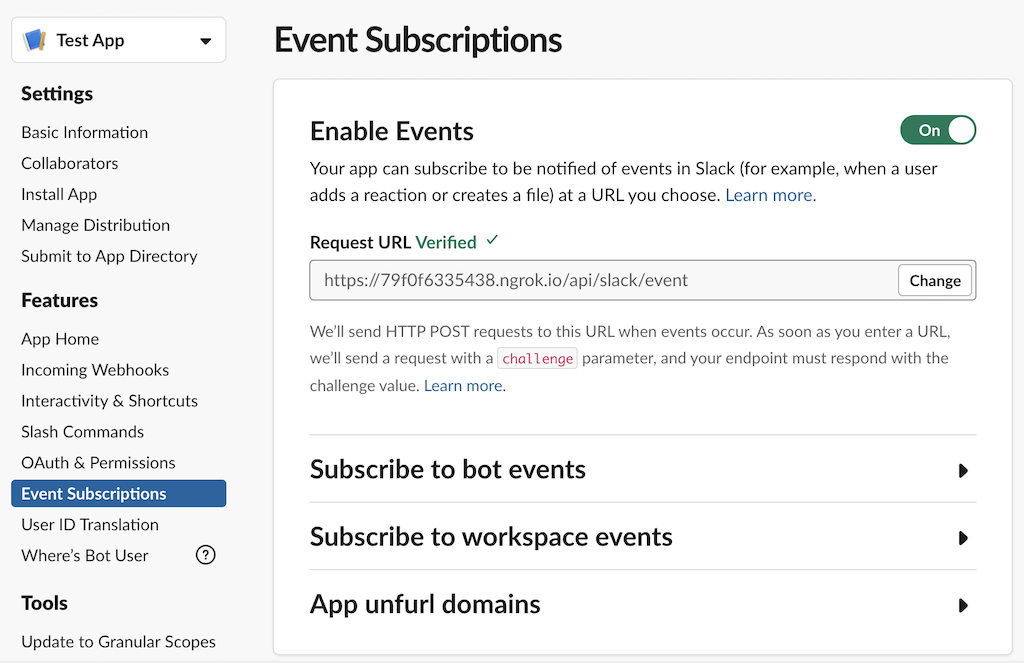Open Interactivity & Shortcuts page

(x=110, y=401)
